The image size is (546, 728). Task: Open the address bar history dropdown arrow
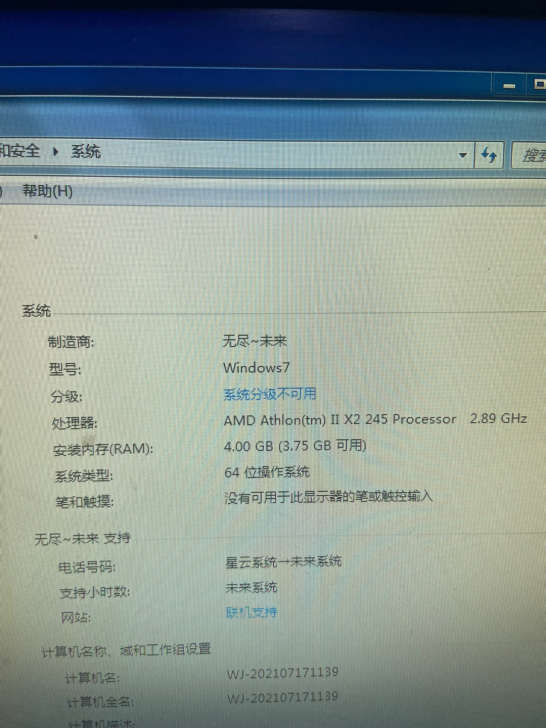click(x=462, y=155)
